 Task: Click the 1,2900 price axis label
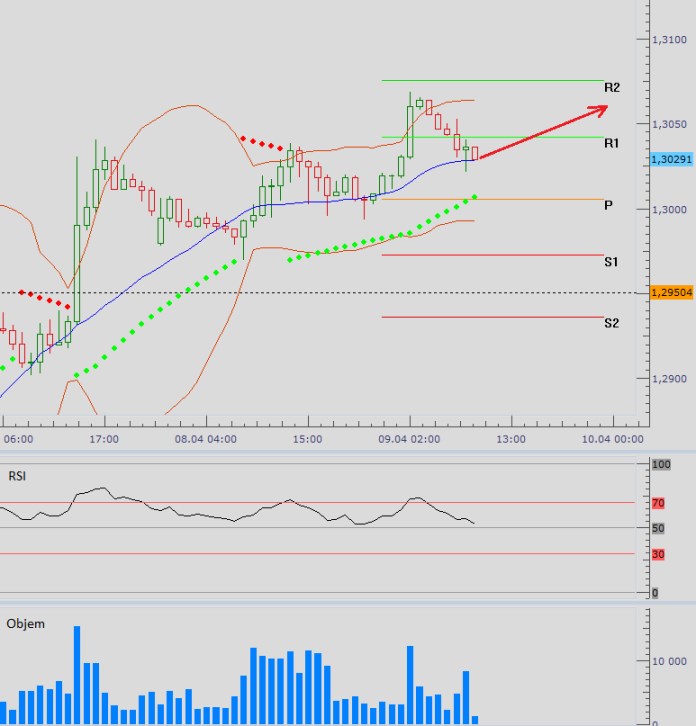pos(667,379)
